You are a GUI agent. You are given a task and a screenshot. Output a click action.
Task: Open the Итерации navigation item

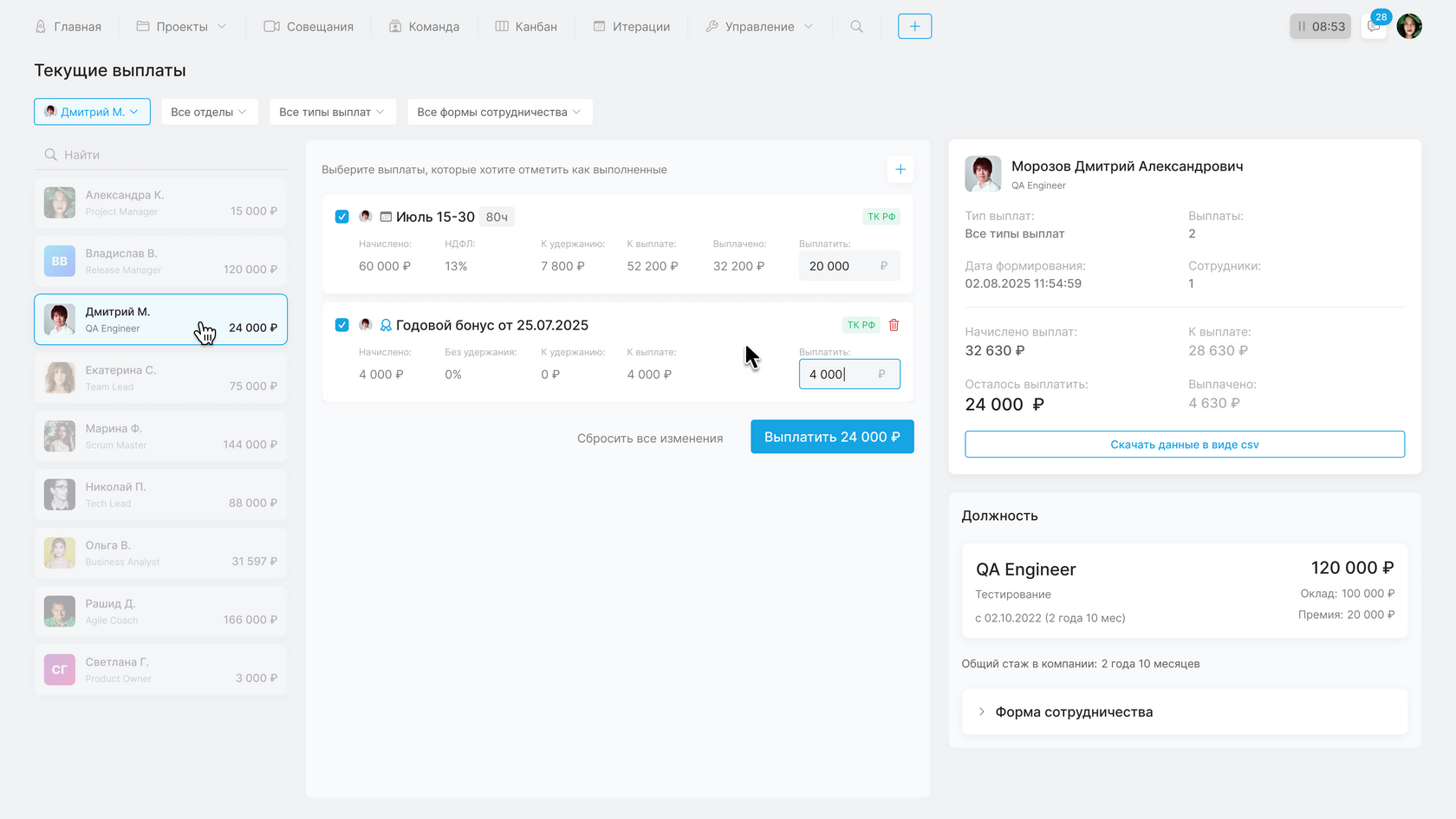[x=632, y=26]
